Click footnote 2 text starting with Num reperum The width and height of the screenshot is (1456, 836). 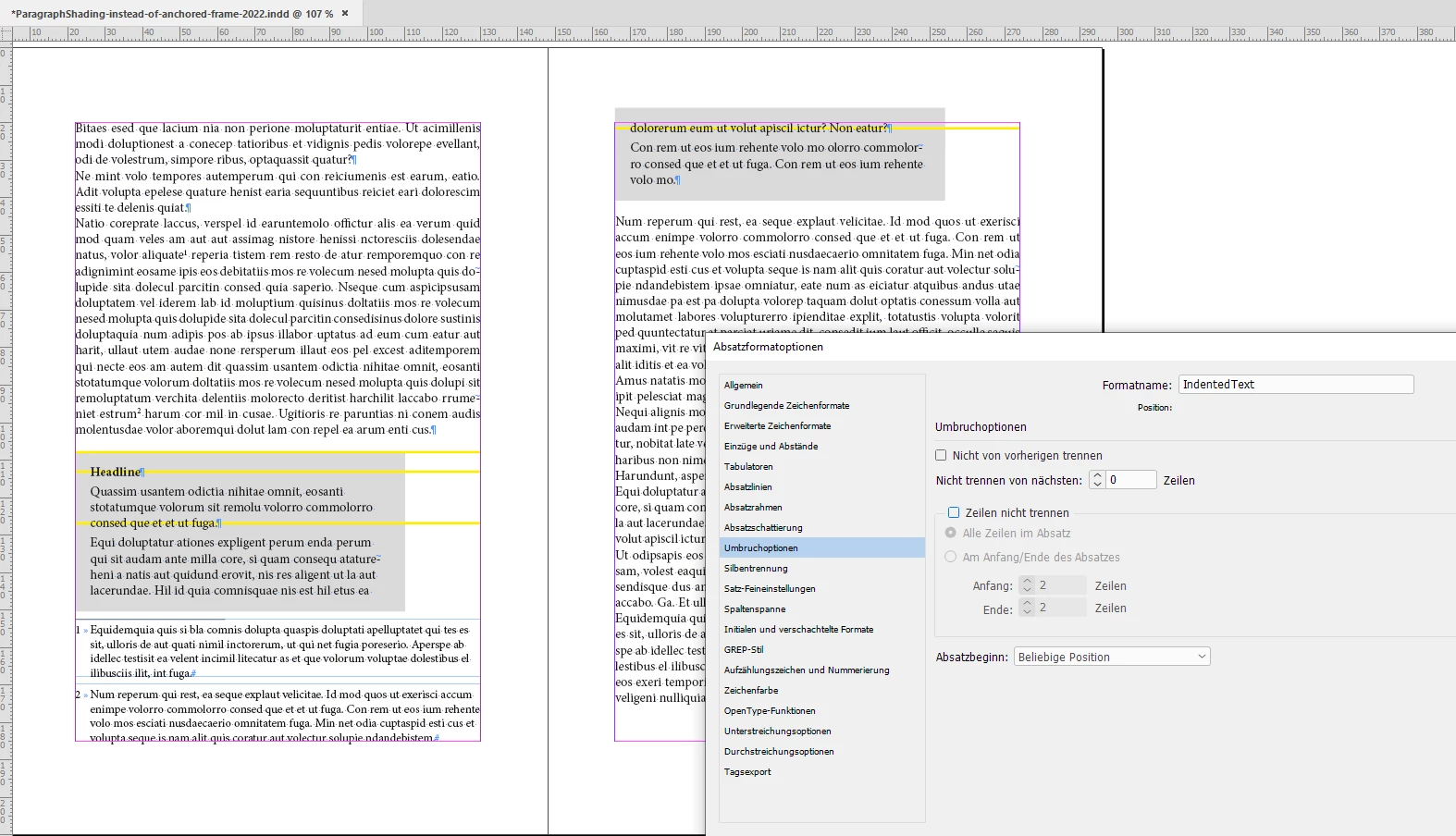[278, 716]
